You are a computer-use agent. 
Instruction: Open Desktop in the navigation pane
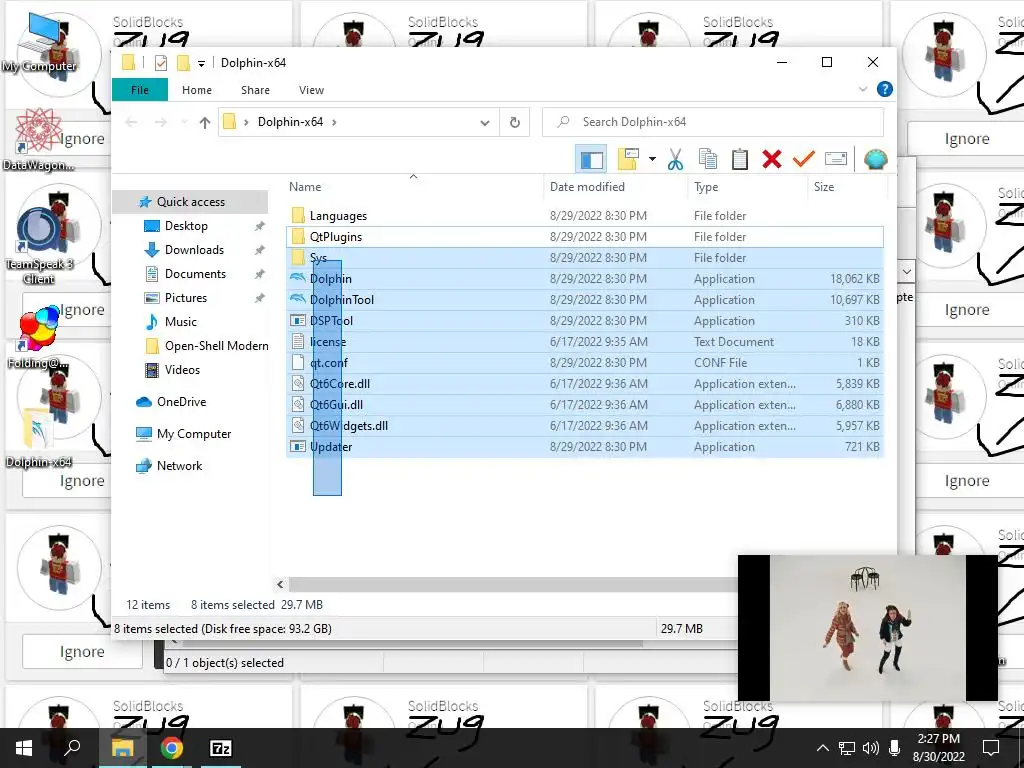(x=186, y=226)
